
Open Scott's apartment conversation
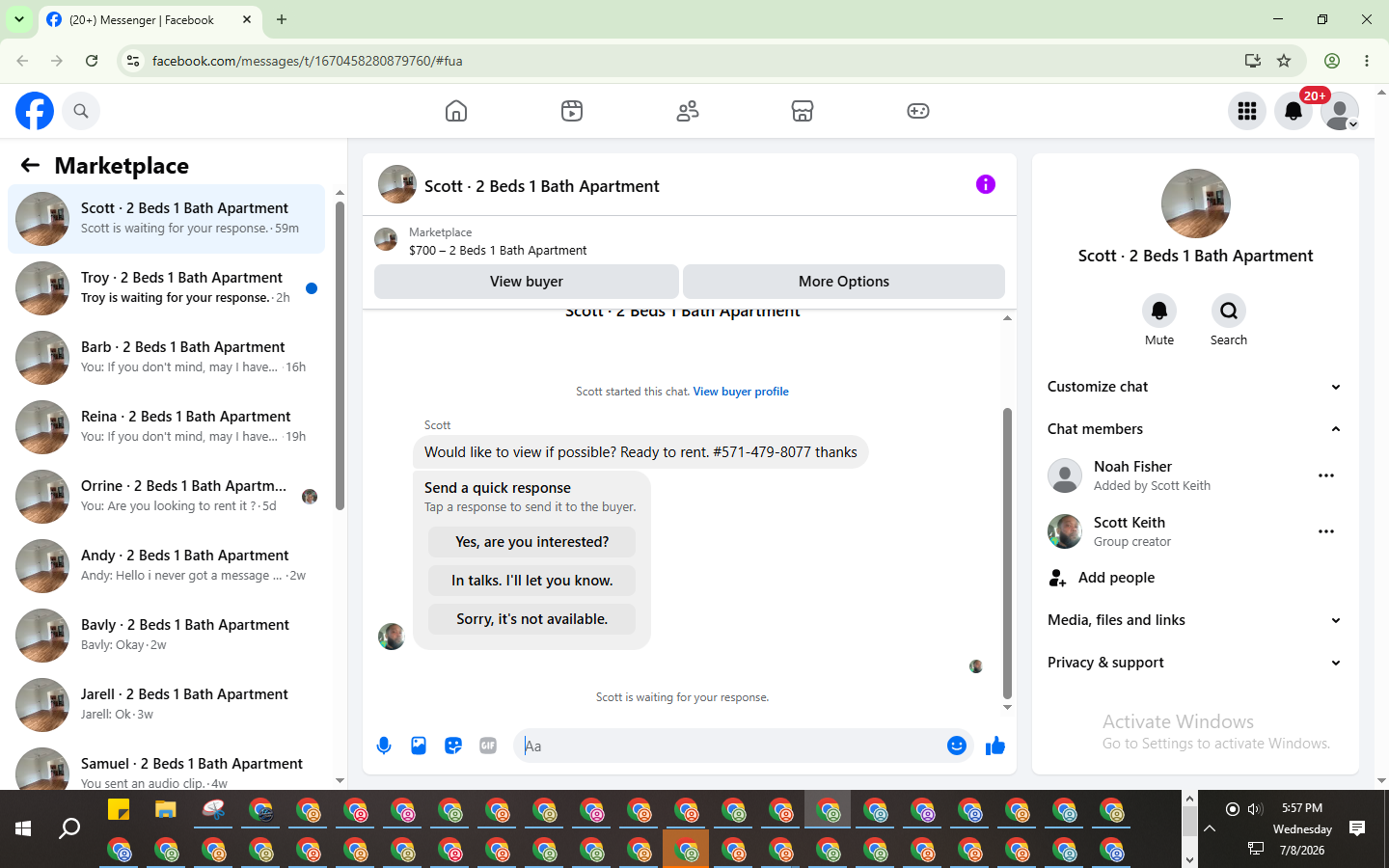[166, 219]
